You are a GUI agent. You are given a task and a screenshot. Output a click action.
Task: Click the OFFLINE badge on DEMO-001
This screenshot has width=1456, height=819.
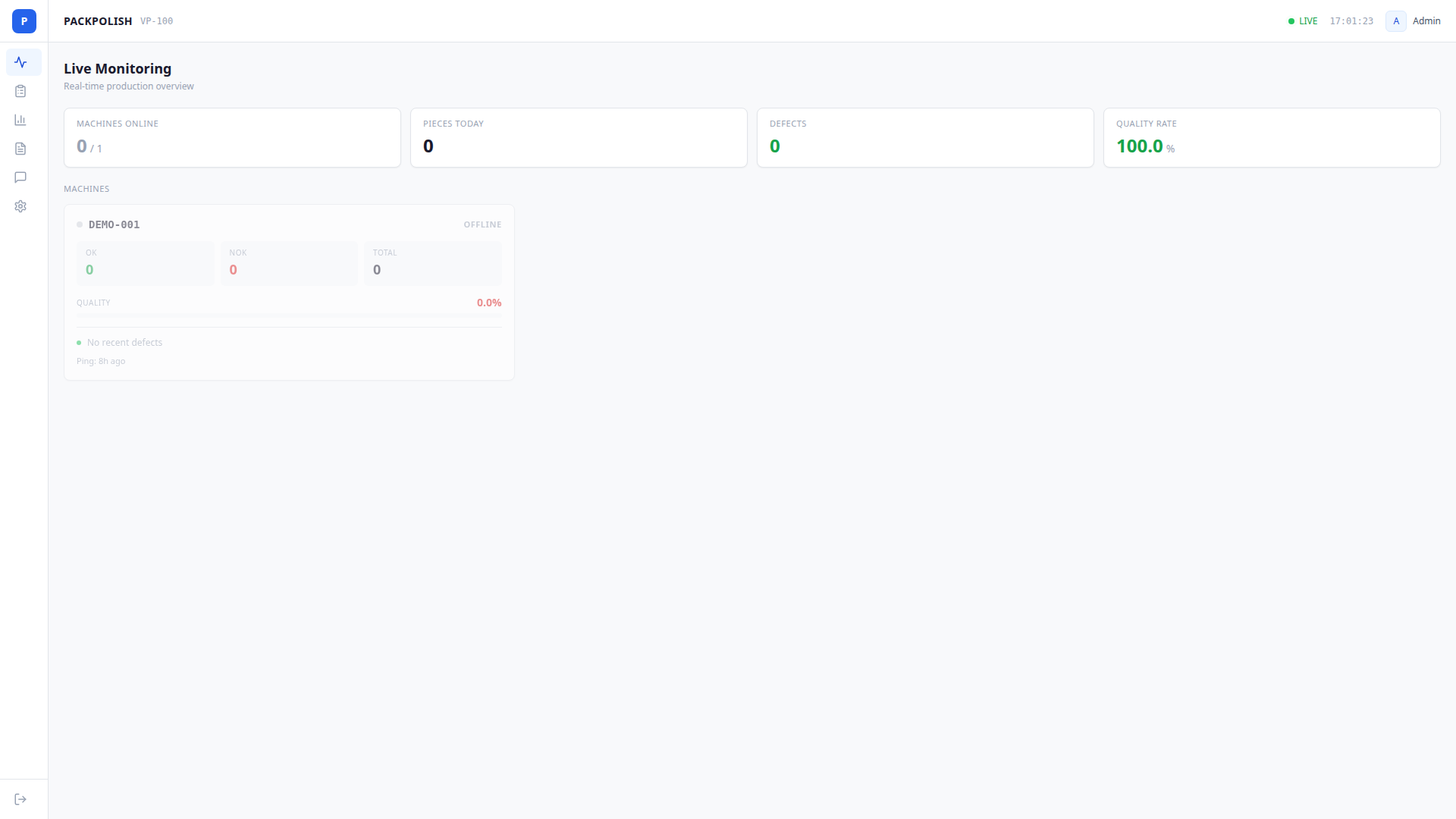[483, 224]
